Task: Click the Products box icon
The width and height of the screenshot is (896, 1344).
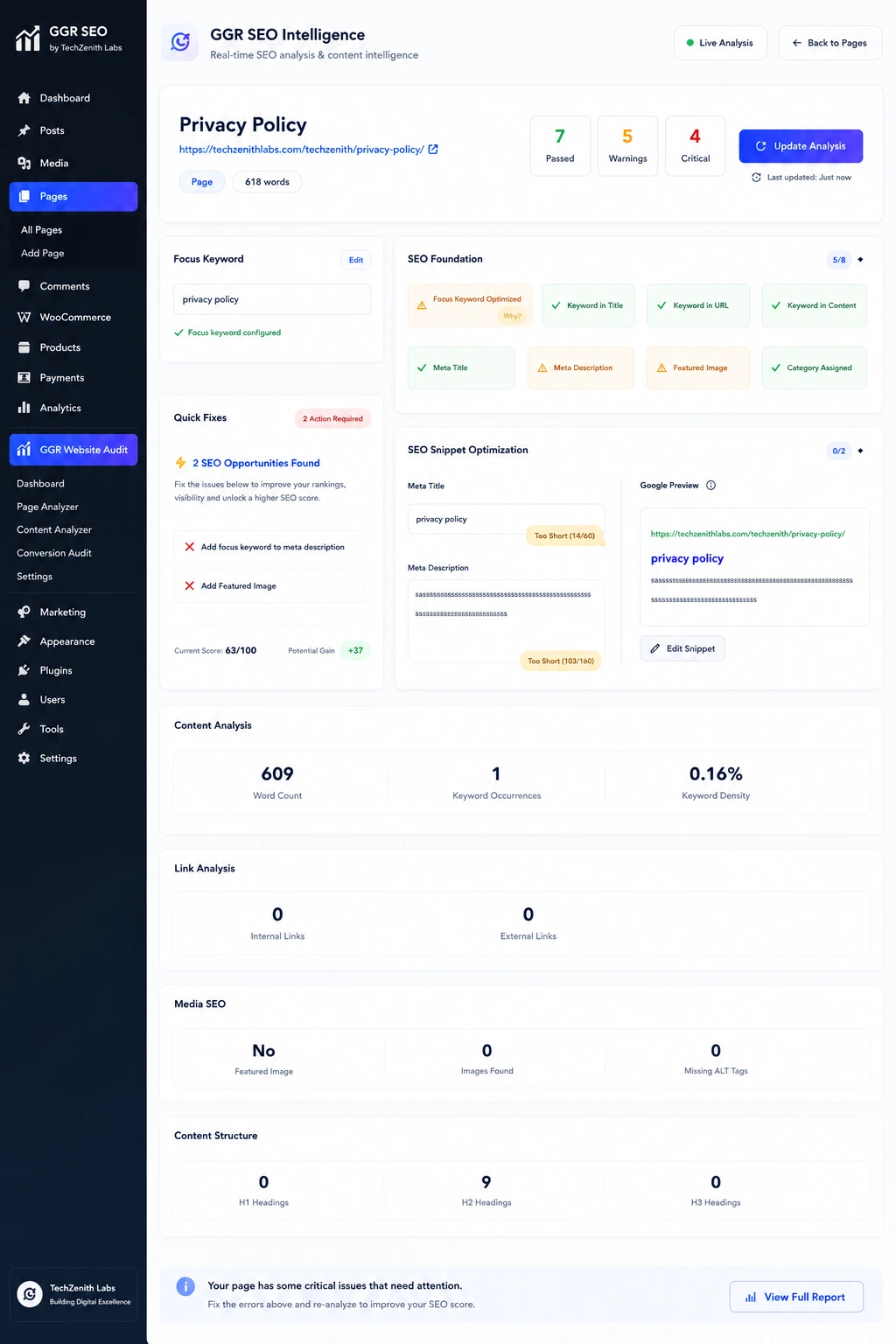Action: (24, 347)
